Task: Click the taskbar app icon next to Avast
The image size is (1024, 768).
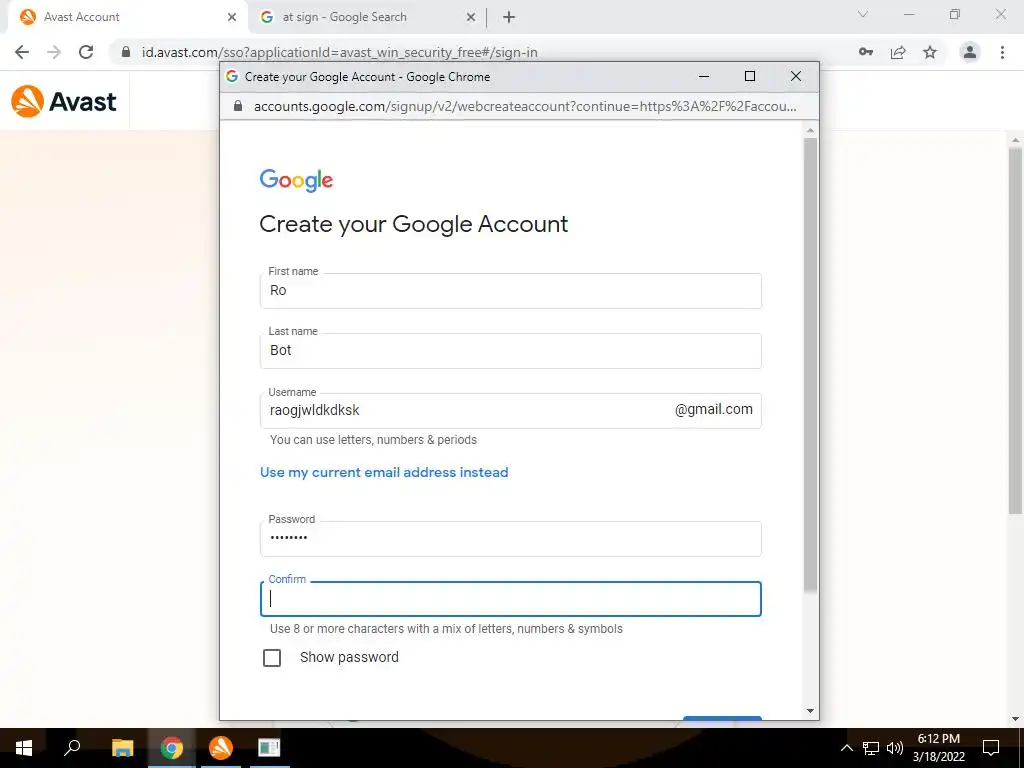Action: click(x=269, y=748)
